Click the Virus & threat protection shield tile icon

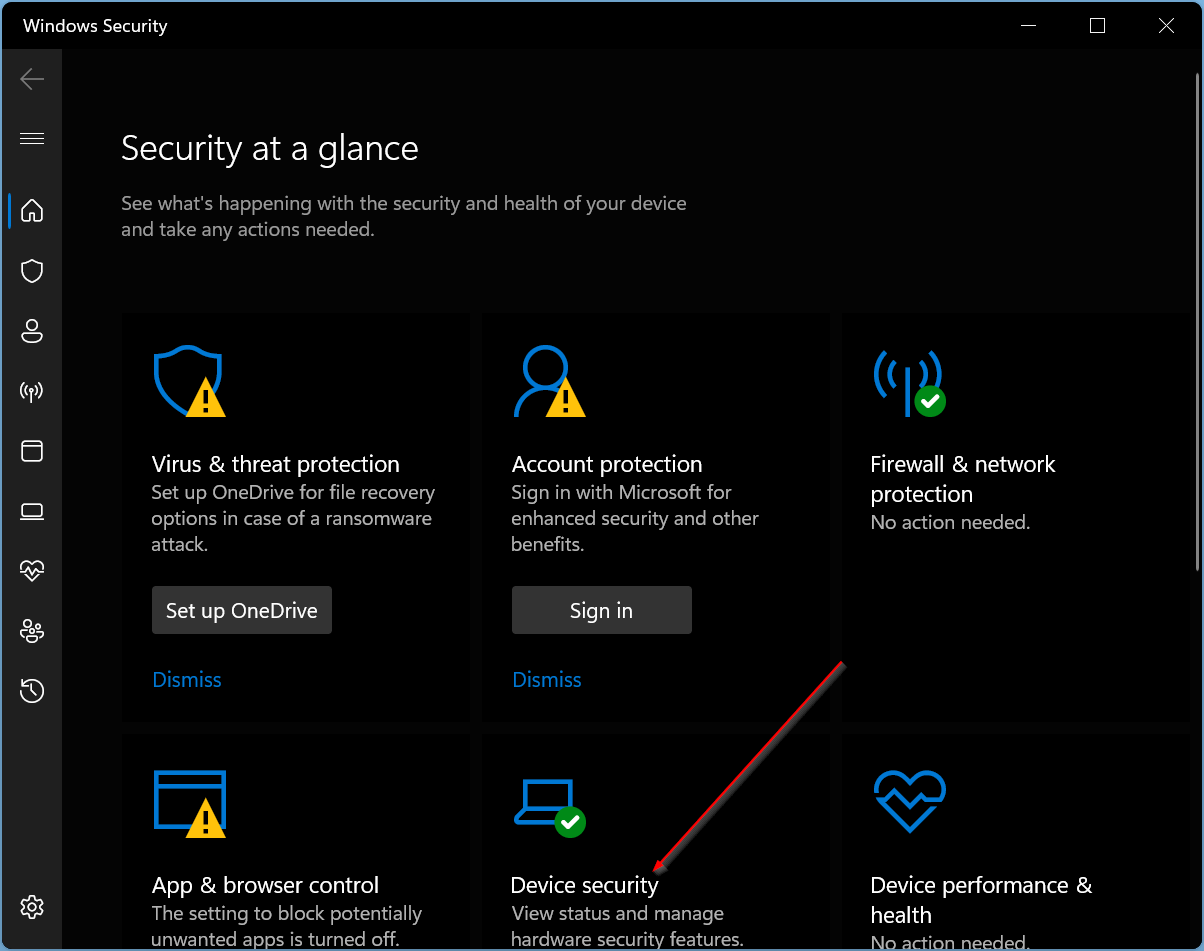click(189, 382)
